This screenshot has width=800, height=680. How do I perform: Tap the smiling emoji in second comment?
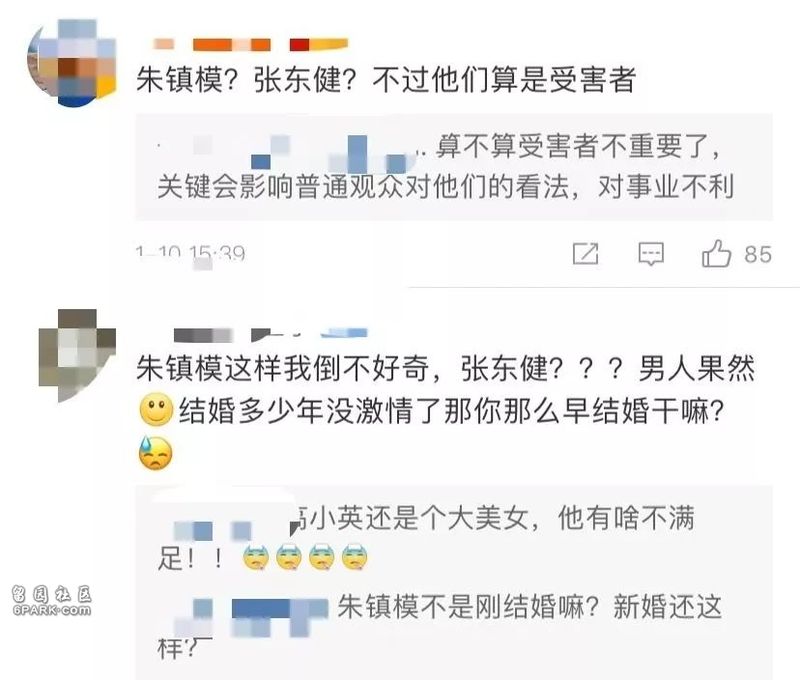click(x=156, y=410)
